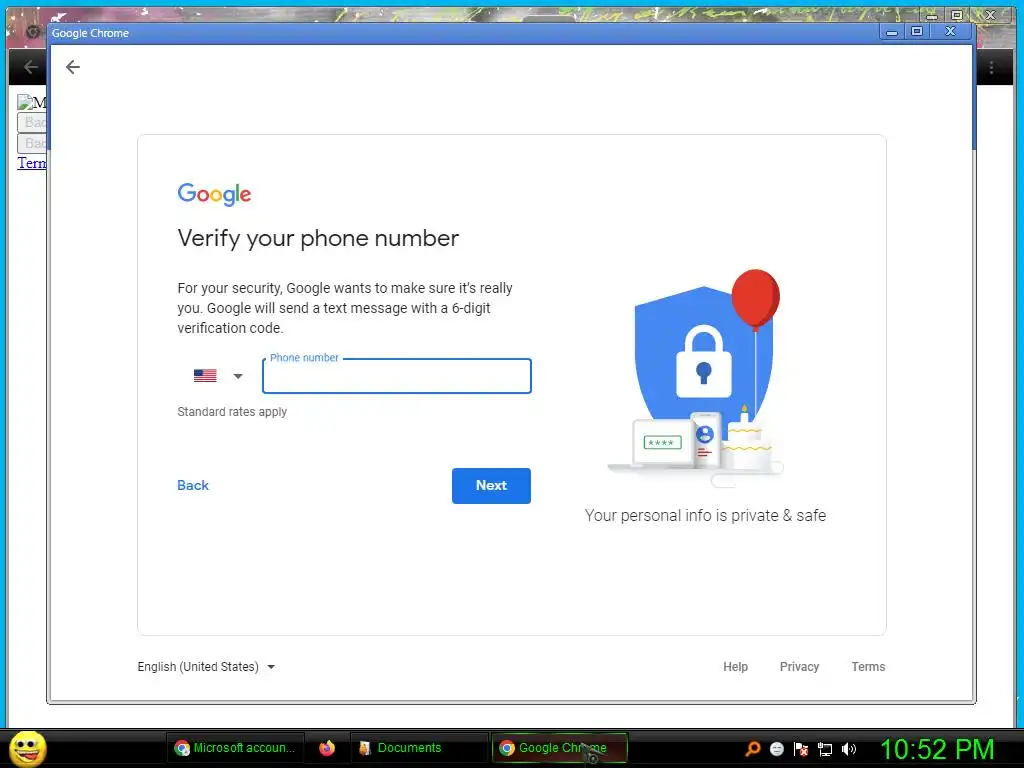Viewport: 1024px width, 768px height.
Task: Open the Help link in the footer
Action: [735, 667]
